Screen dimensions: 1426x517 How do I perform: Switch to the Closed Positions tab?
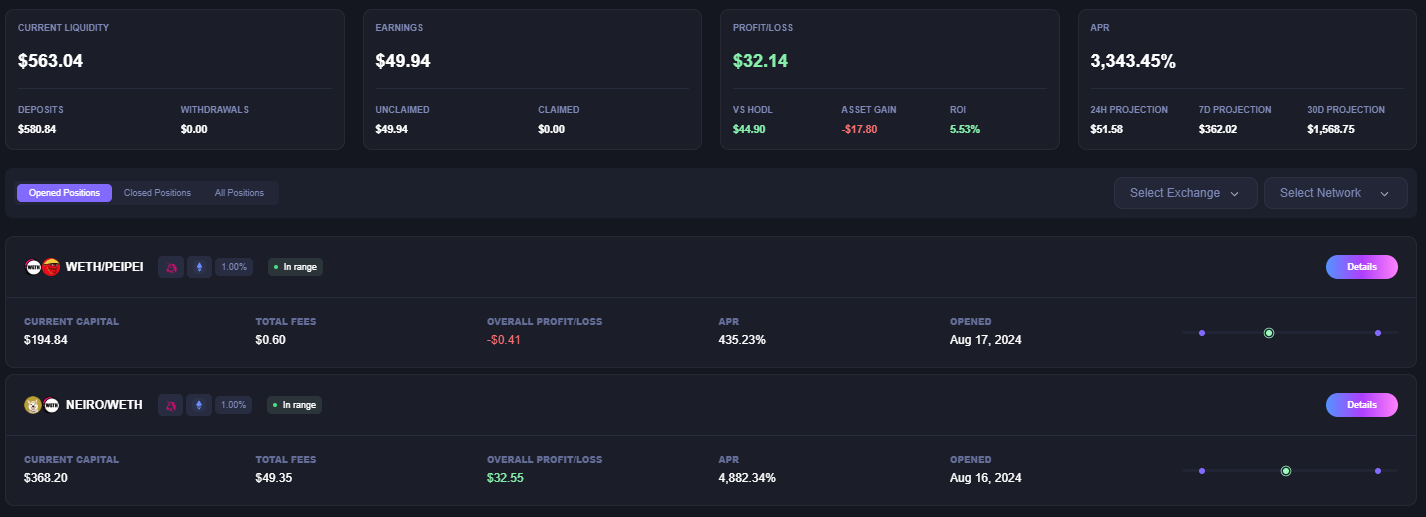(157, 193)
